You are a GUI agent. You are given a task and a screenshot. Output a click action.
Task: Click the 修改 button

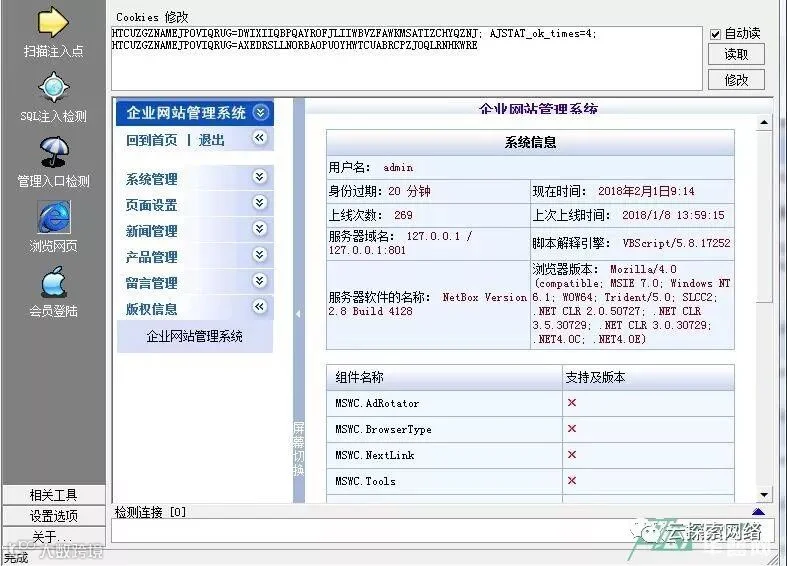[736, 80]
